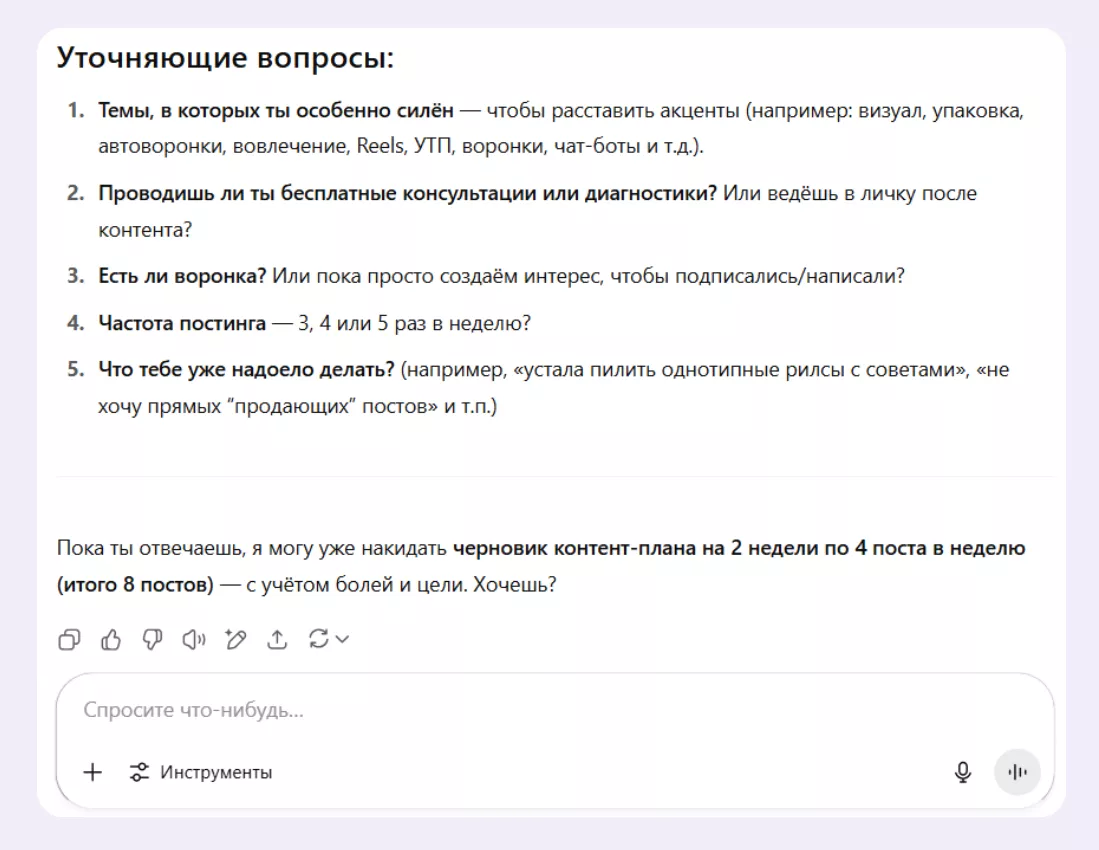This screenshot has height=850, width=1099.
Task: Click text 'Частота постинга'
Action: (x=182, y=323)
